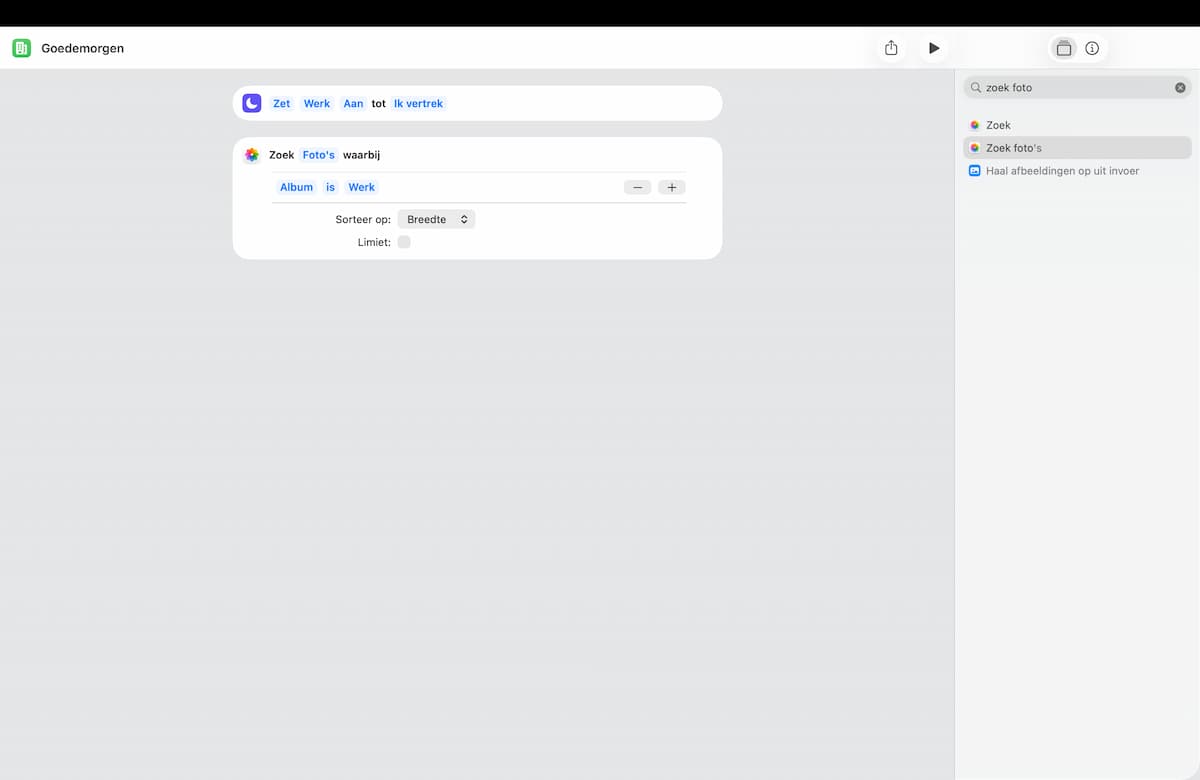Screen dimensions: 1200x780
Task: Toggle the action library panel icon
Action: (x=1064, y=48)
